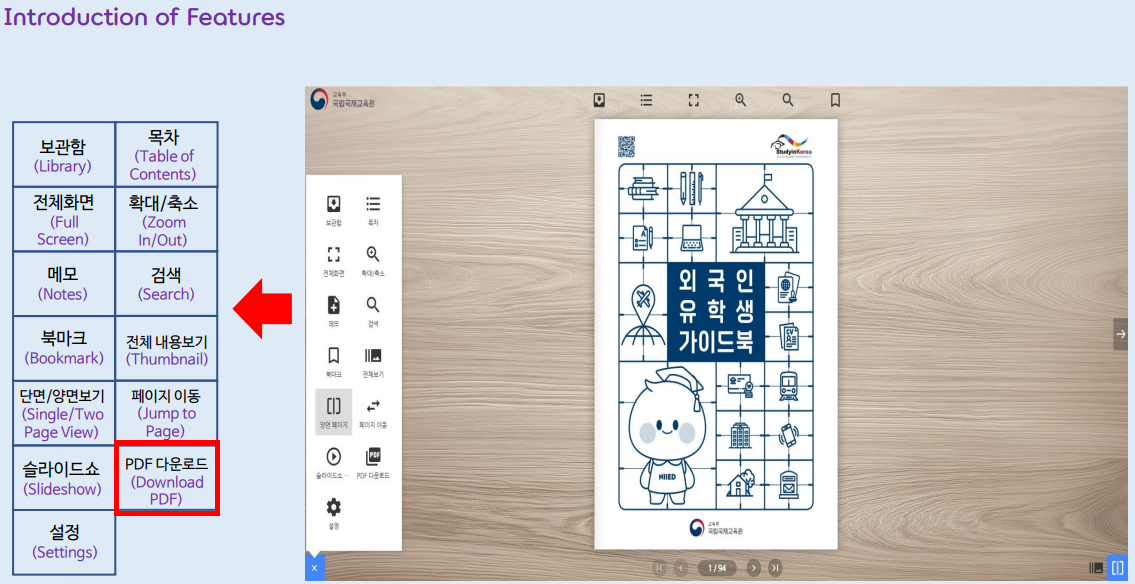This screenshot has width=1135, height=584.
Task: Start the slideshow (슬라이드쇼) playback
Action: (334, 457)
